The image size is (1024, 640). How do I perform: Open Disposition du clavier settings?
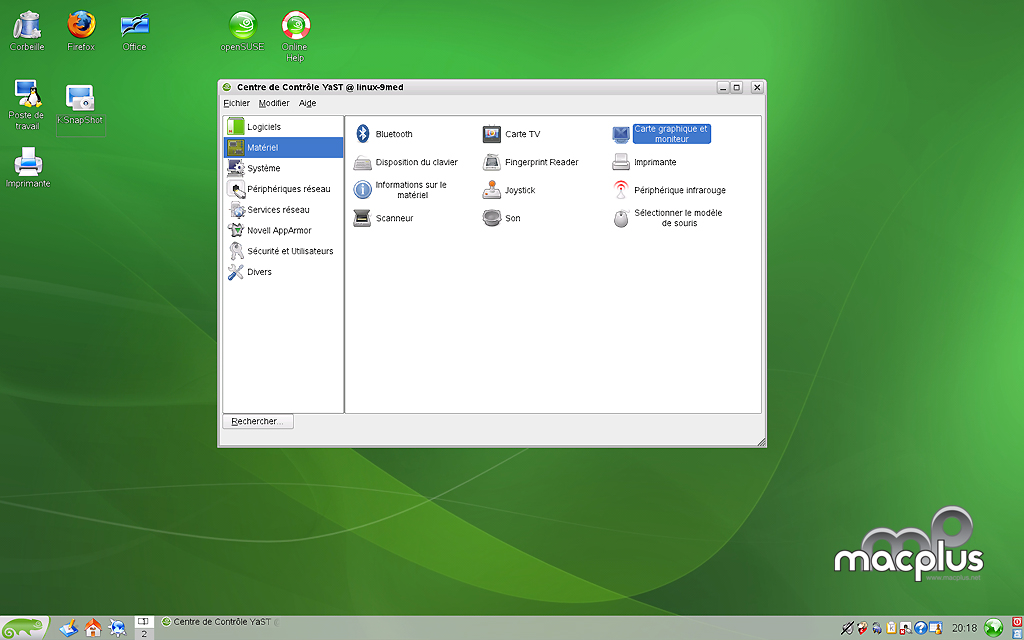coord(406,162)
